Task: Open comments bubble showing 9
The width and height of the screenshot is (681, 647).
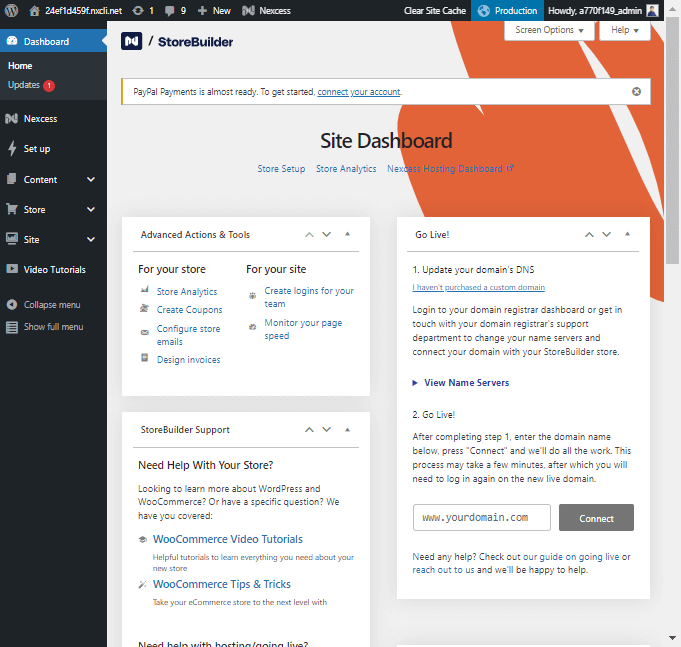Action: tap(175, 10)
